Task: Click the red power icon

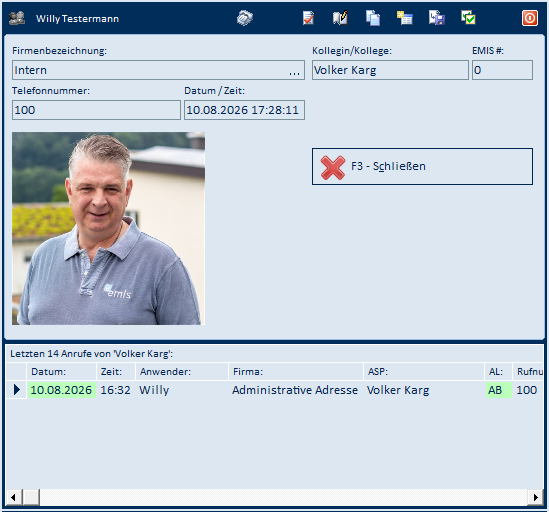Action: pyautogui.click(x=530, y=18)
